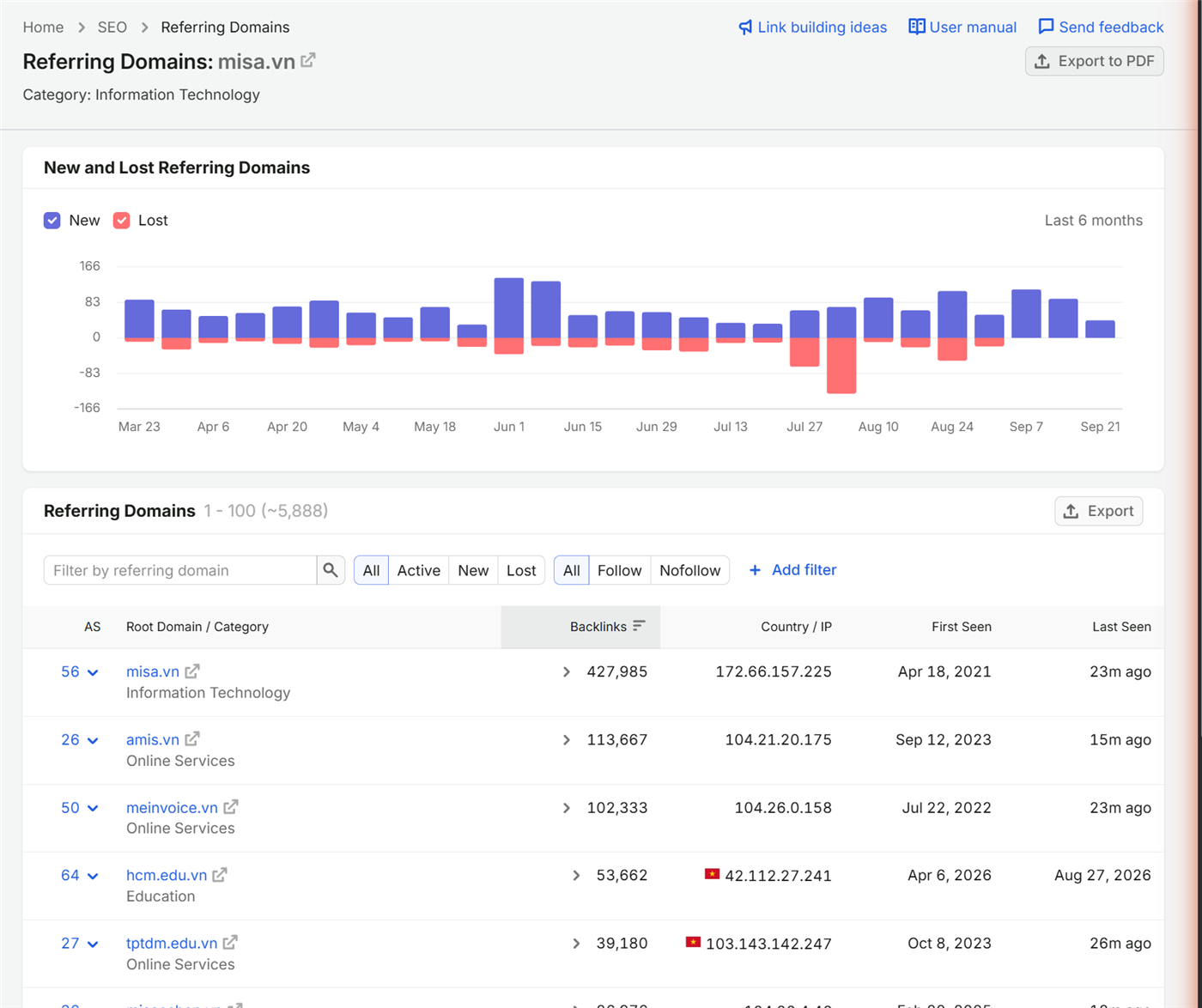Click the Last Seen column header
Viewport: 1202px width, 1008px height.
(1121, 627)
